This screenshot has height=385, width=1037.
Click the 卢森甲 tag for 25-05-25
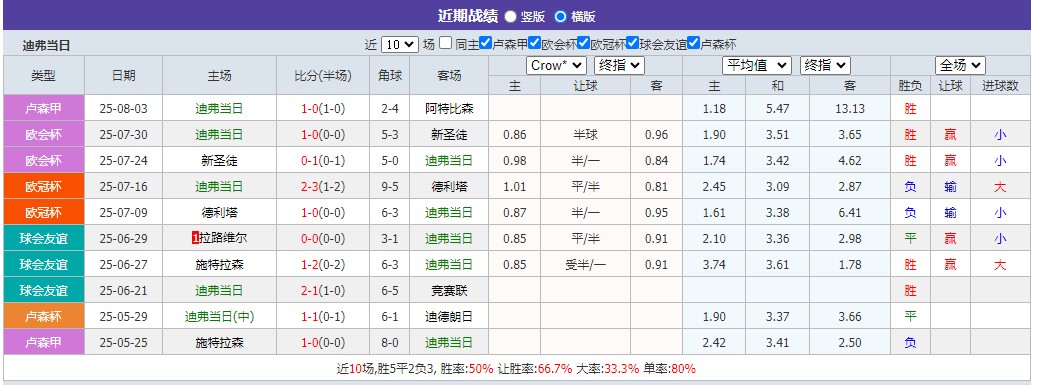pos(44,343)
